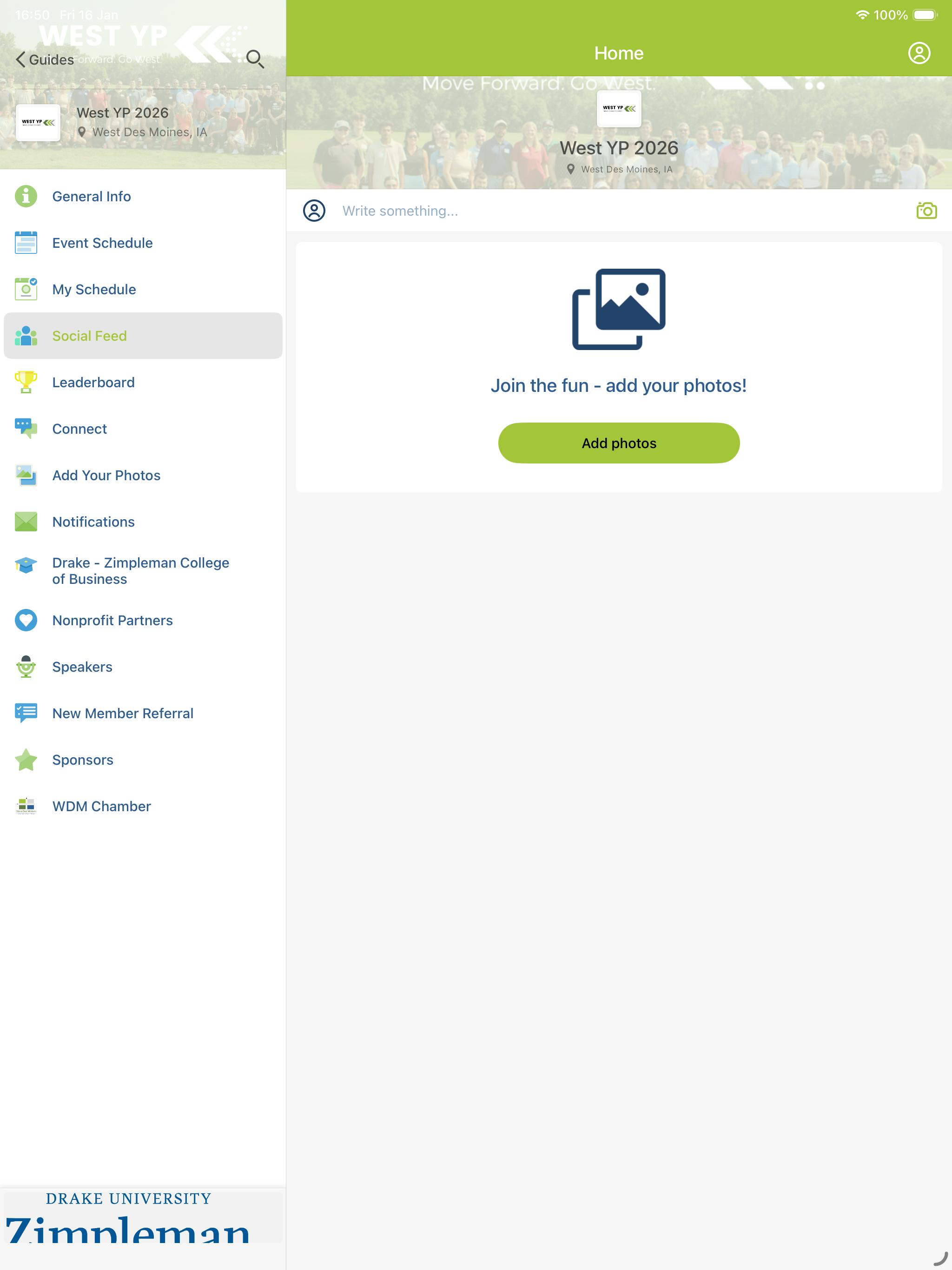
Task: Open WDM Chamber menu item
Action: tap(143, 806)
